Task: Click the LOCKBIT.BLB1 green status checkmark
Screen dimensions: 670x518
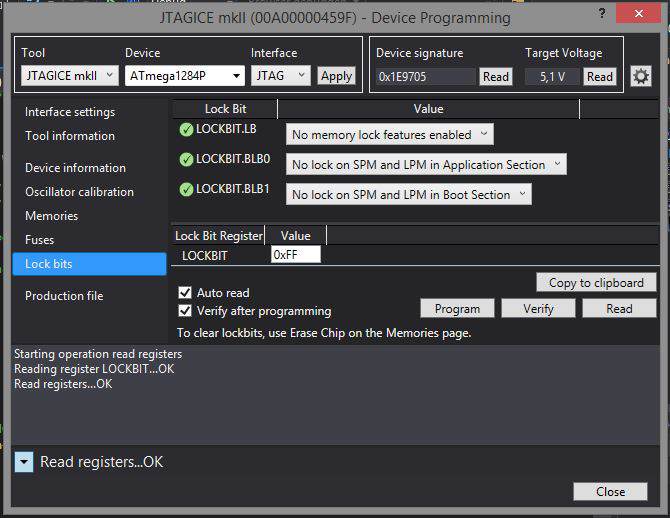Action: click(x=186, y=189)
